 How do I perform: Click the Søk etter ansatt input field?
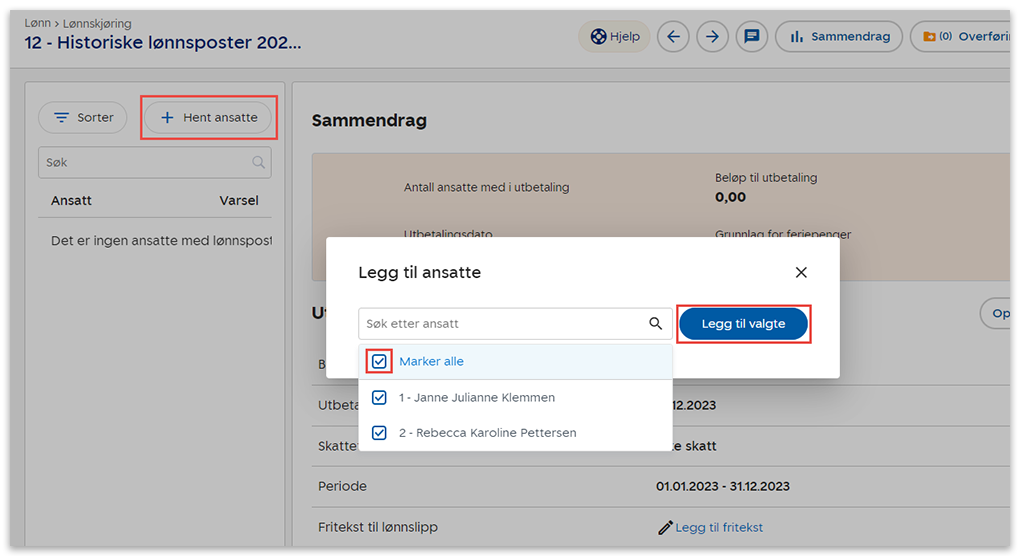pyautogui.click(x=500, y=324)
